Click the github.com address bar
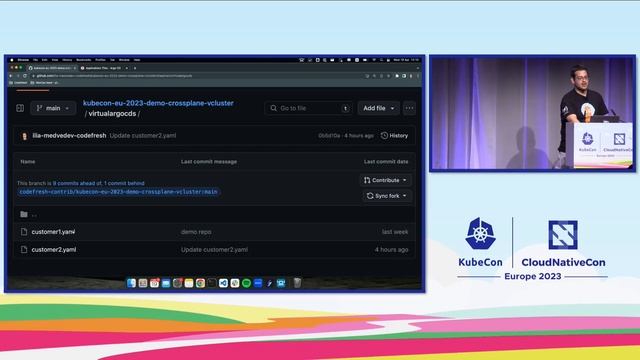The height and width of the screenshot is (360, 640). coord(196,76)
